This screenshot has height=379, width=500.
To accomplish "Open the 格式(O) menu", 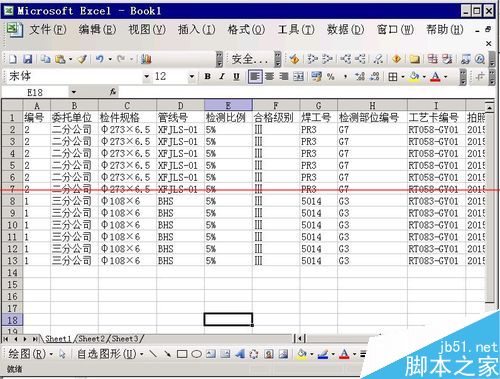I will 246,30.
